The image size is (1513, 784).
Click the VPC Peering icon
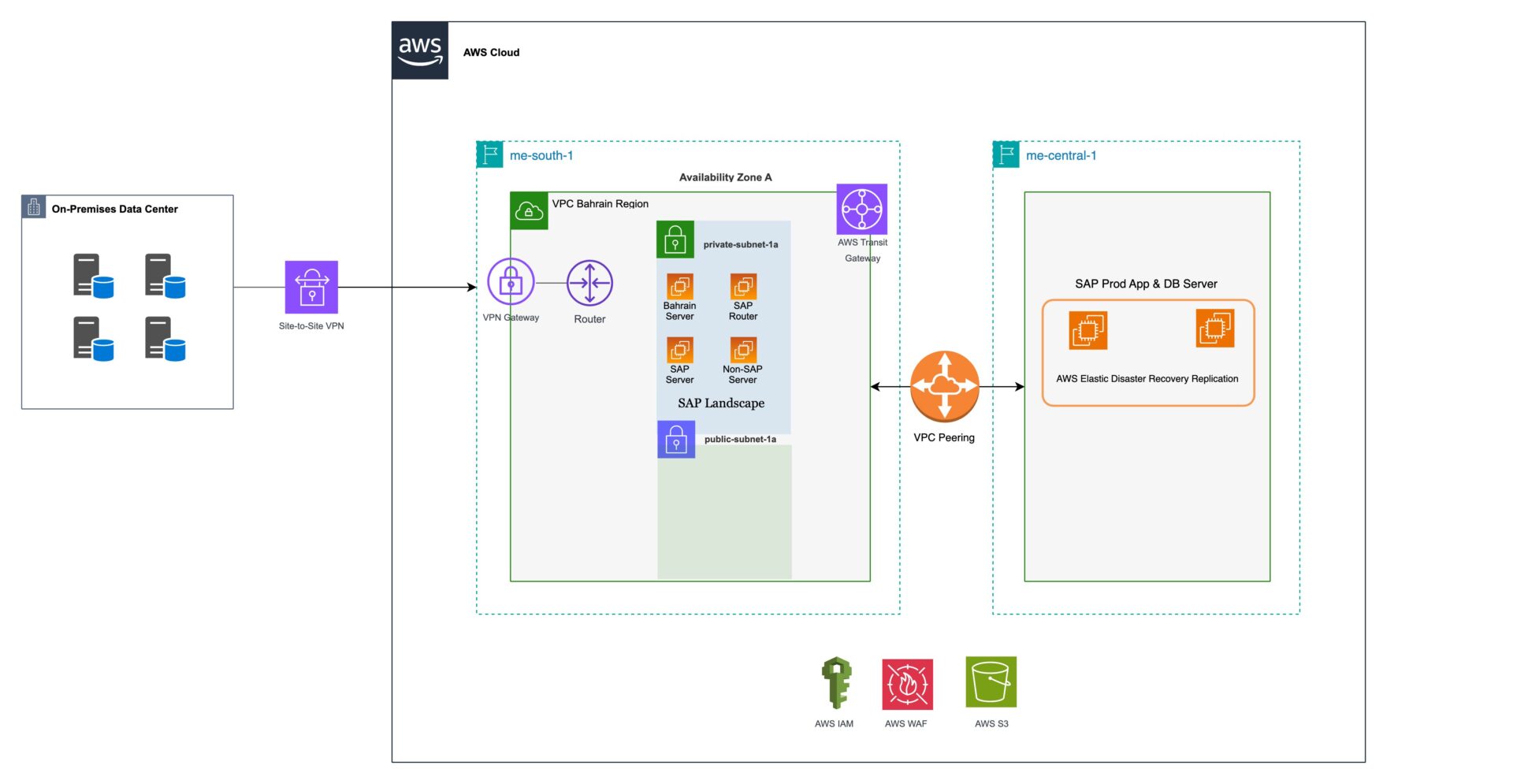(944, 386)
